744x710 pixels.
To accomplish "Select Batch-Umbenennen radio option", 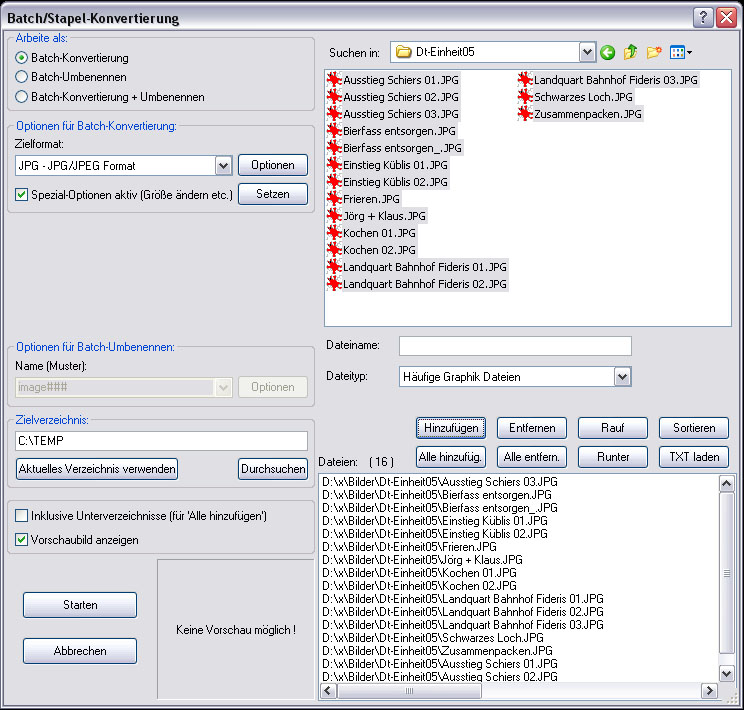I will click(x=22, y=77).
